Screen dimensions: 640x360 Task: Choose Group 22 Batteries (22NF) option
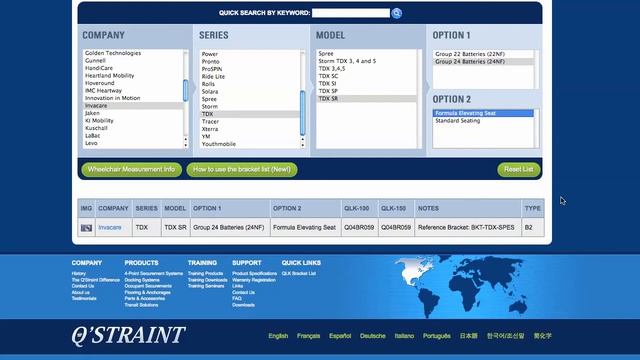click(470, 54)
